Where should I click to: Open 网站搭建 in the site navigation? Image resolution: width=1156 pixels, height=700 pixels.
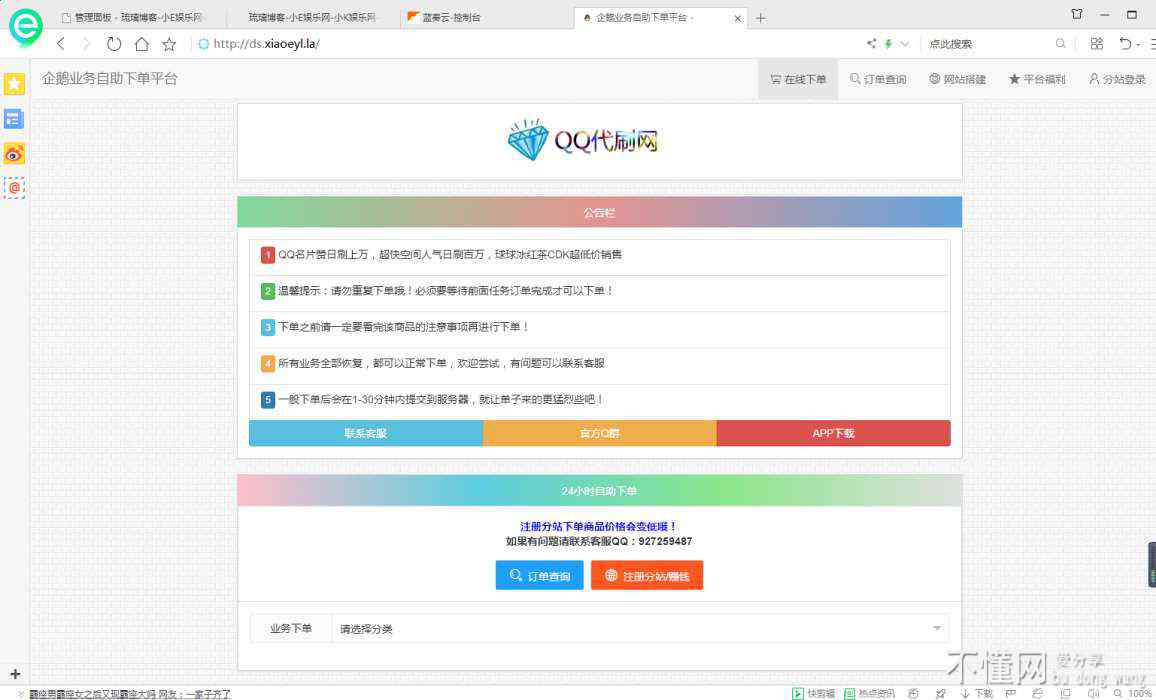point(958,79)
